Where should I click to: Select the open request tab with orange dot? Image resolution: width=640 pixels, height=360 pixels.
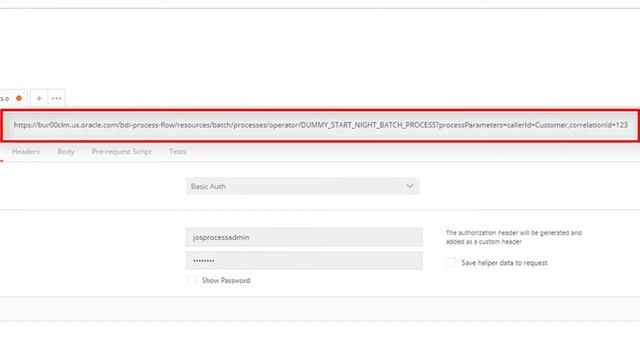pos(12,98)
